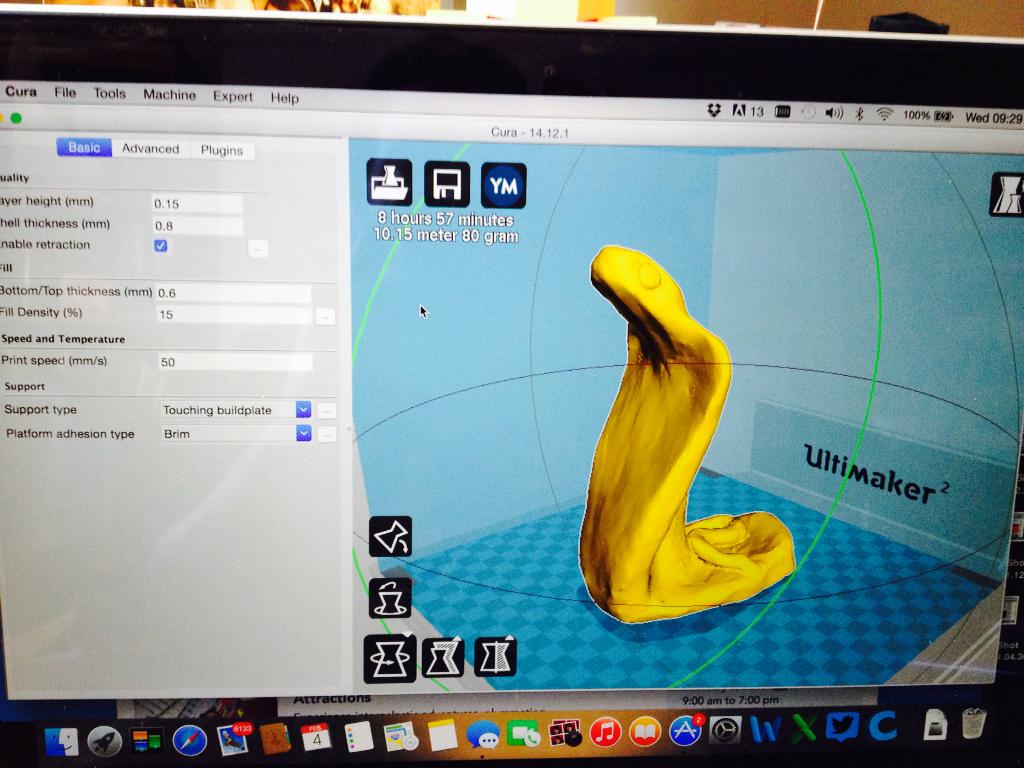The image size is (1024, 768).
Task: Open Safari from the Dock
Action: point(189,741)
